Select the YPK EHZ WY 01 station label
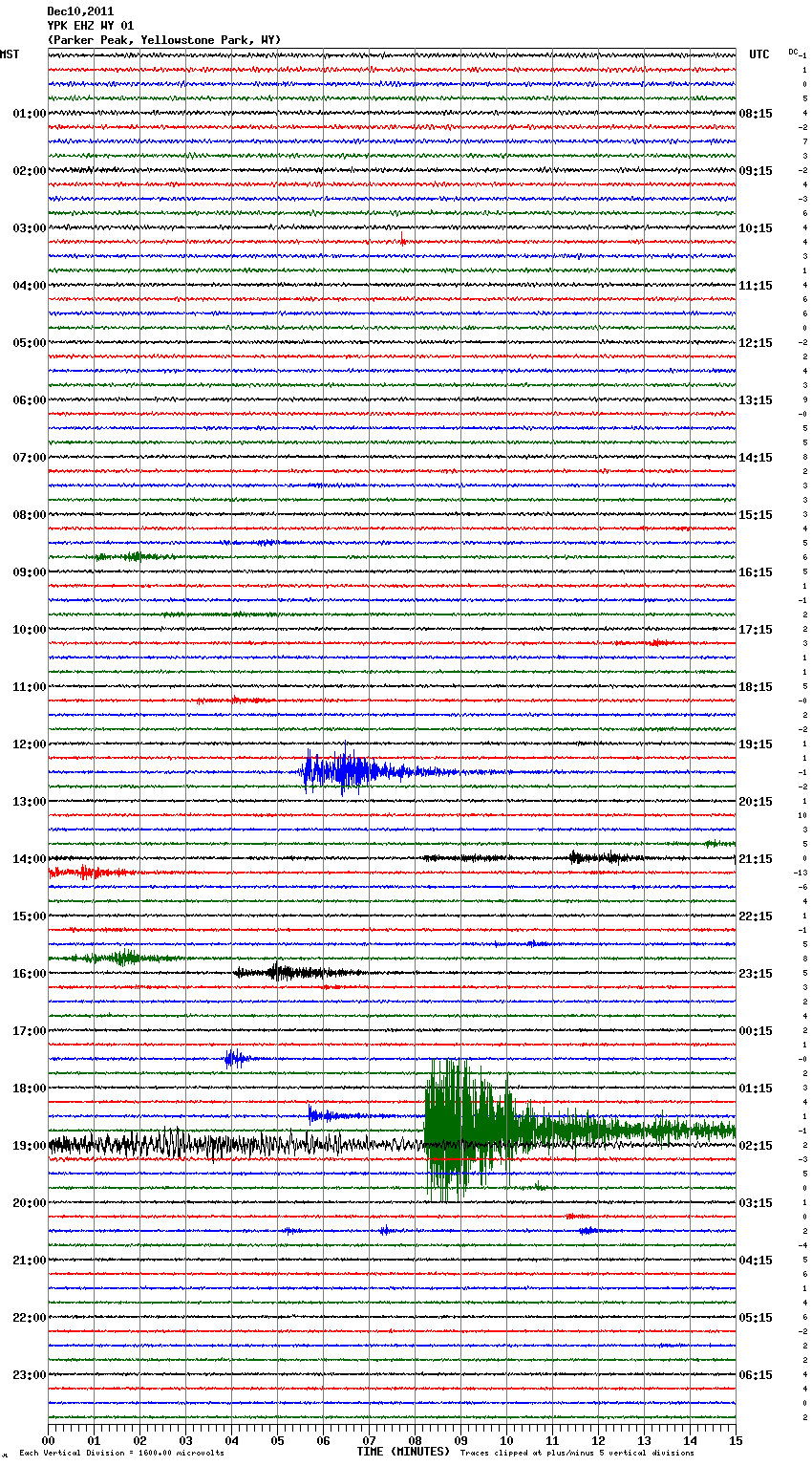 click(x=91, y=26)
